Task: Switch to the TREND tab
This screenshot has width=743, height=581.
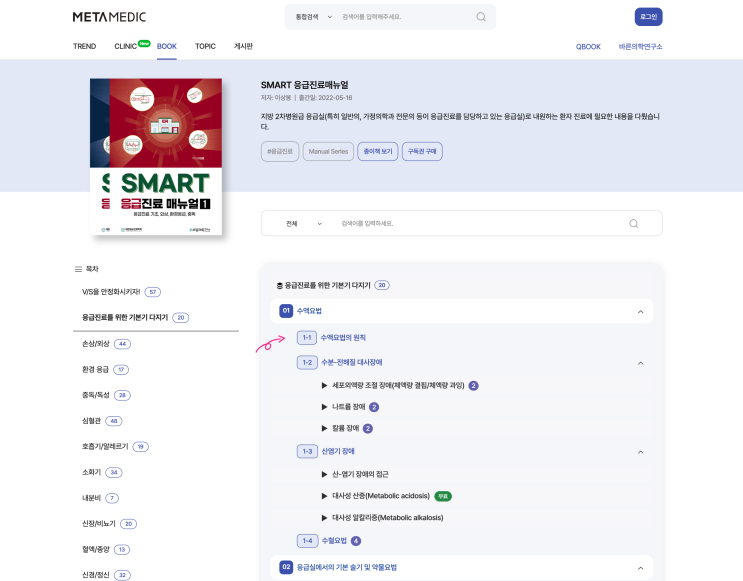Action: (84, 46)
